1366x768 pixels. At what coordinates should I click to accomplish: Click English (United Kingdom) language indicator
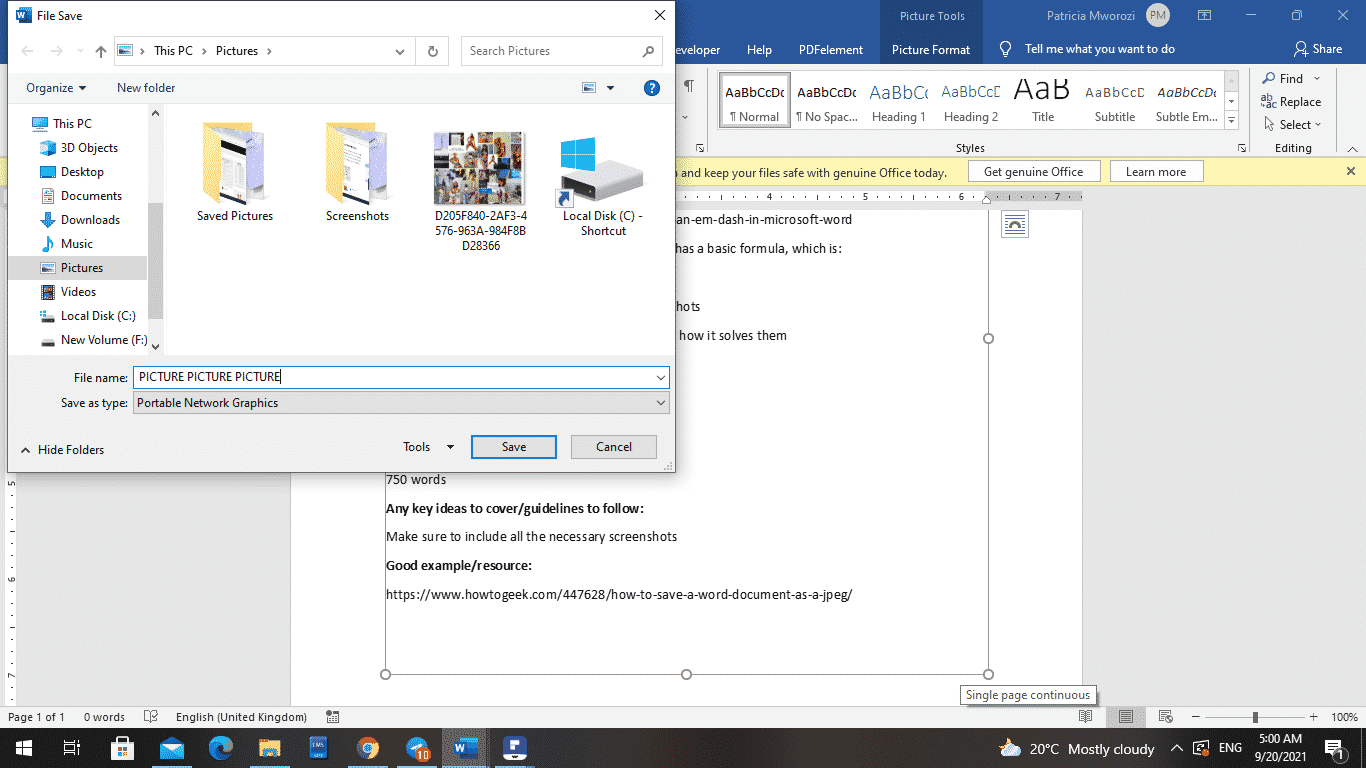pyautogui.click(x=241, y=717)
